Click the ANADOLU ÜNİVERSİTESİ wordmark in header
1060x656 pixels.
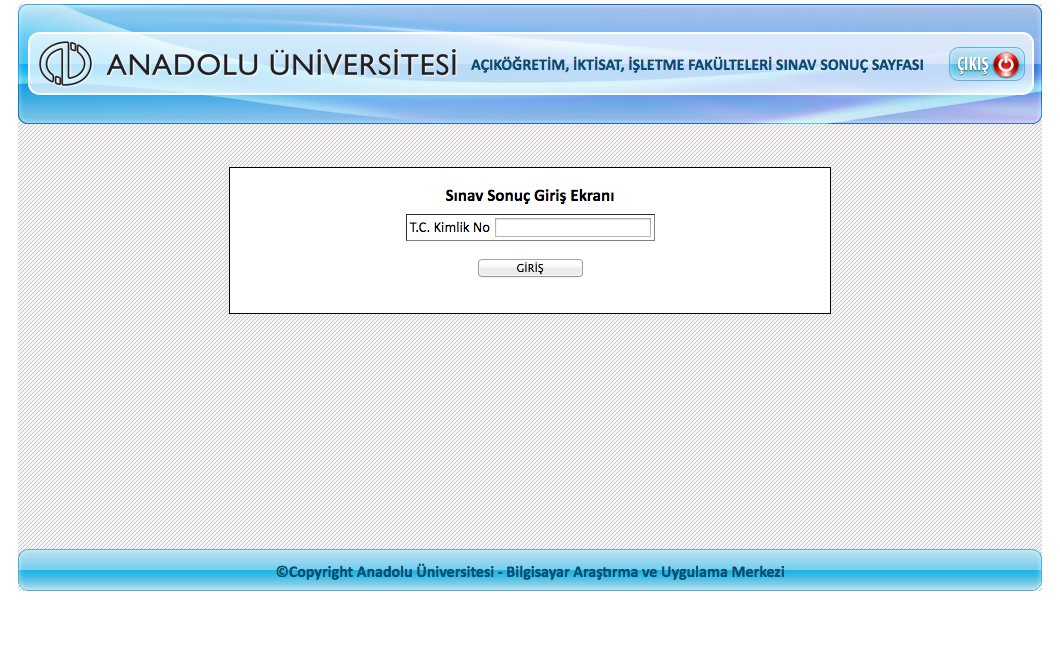[281, 65]
